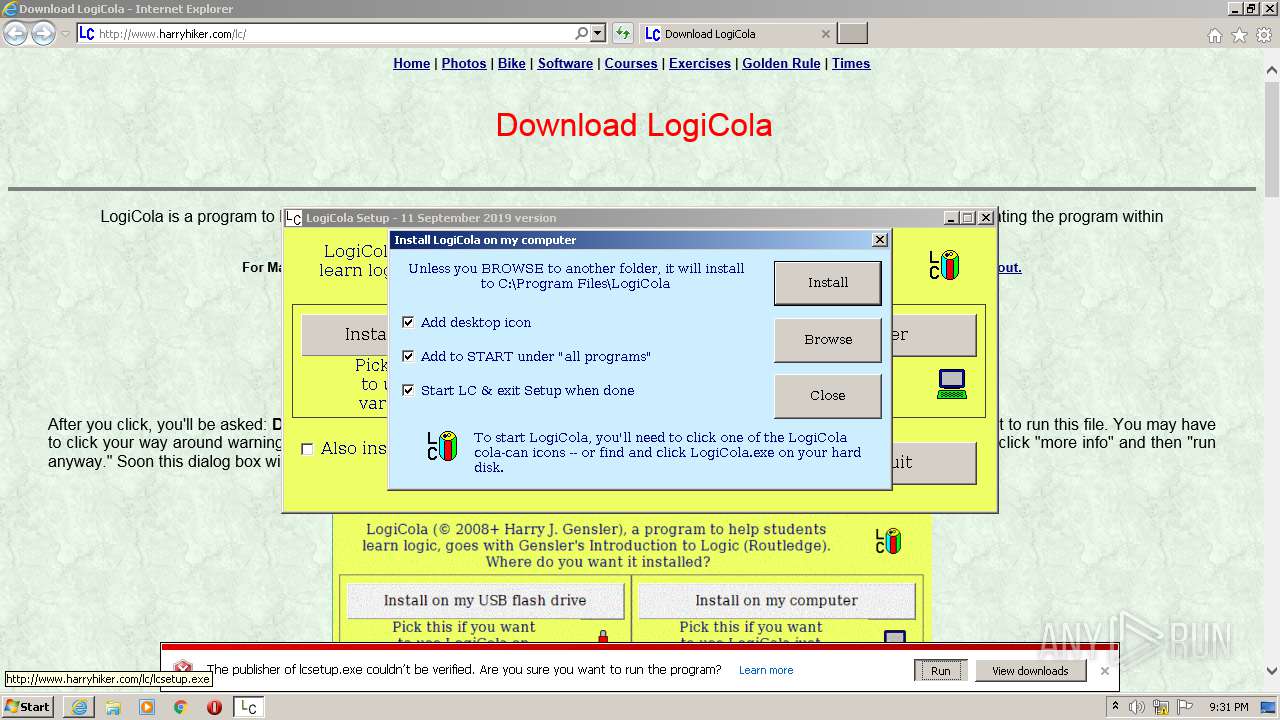This screenshot has width=1280, height=720.
Task: Toggle the 'Also ins...' checkbox in LogiCola Setup
Action: click(x=307, y=449)
